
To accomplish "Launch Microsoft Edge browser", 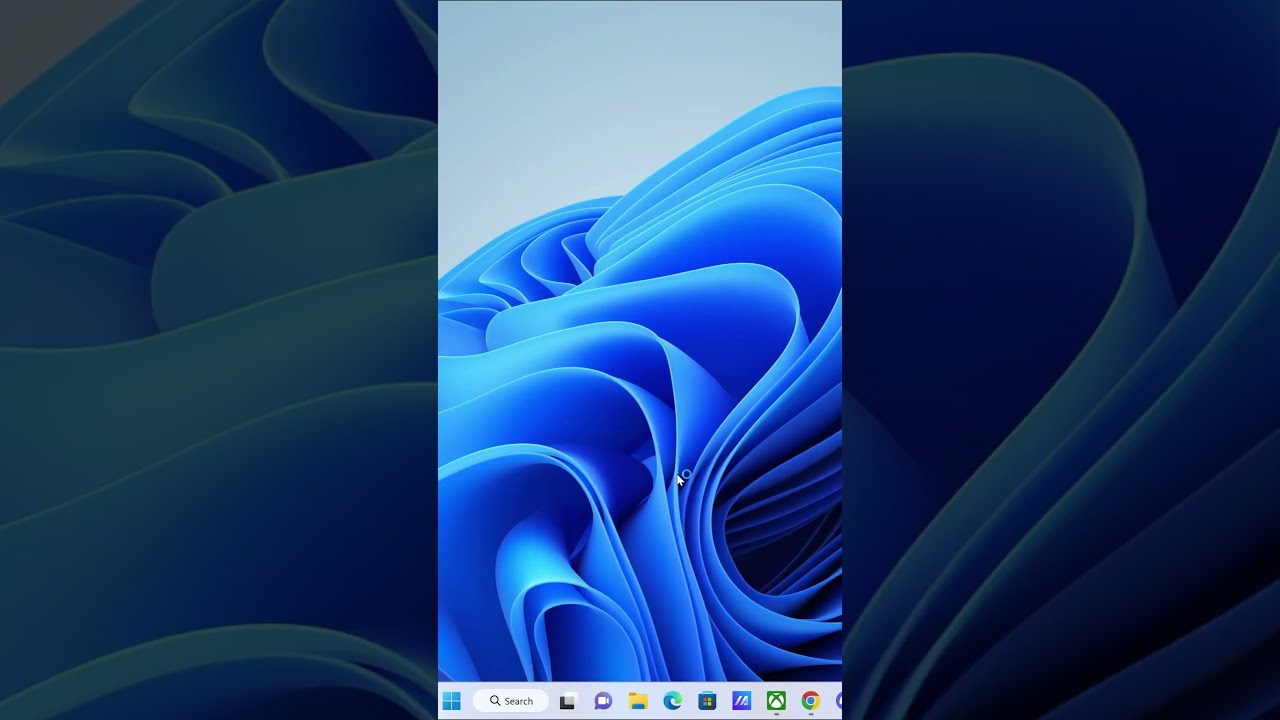I will click(673, 701).
